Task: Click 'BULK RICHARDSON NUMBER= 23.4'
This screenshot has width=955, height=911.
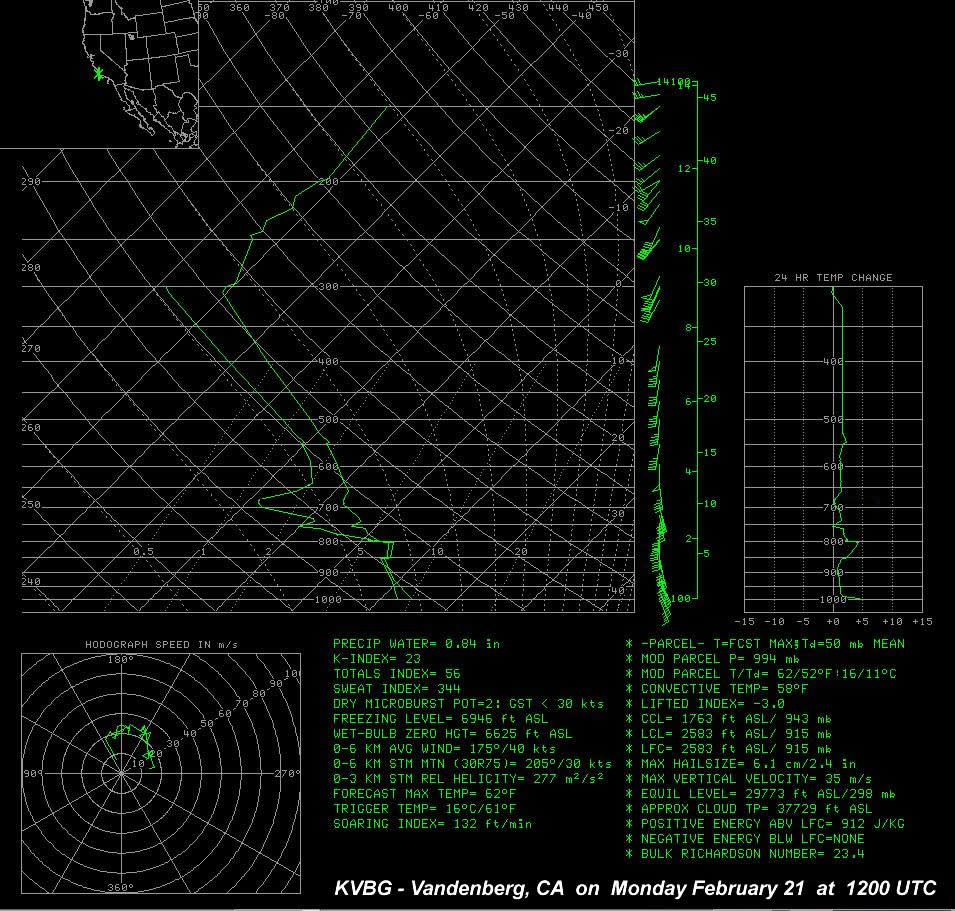Action: pyautogui.click(x=745, y=854)
